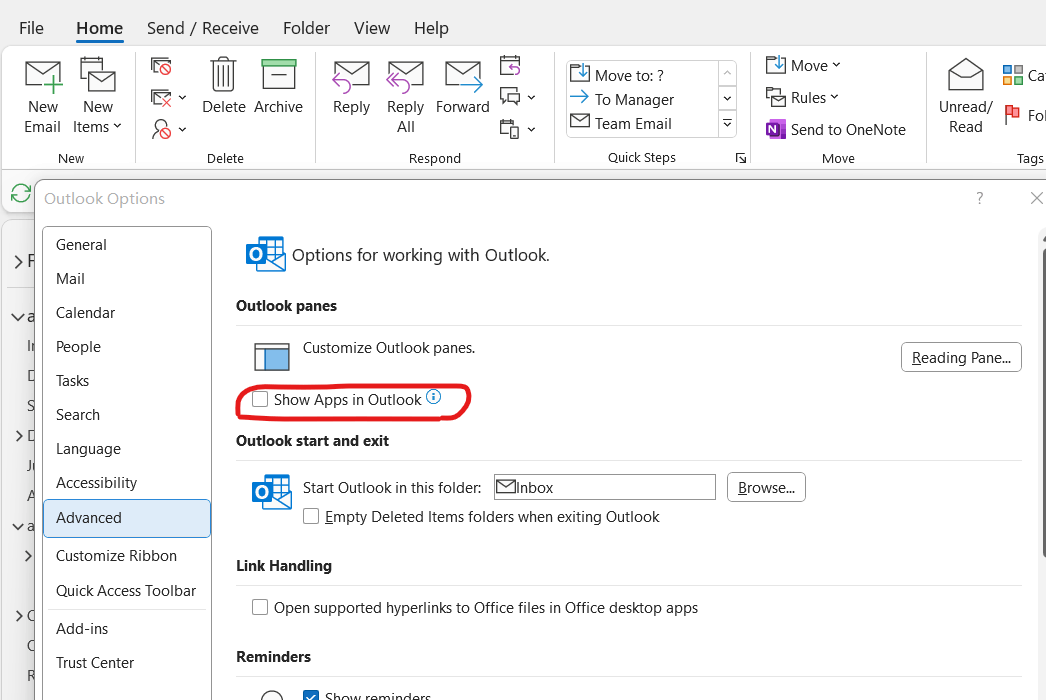Click Send to OneNote
Image resolution: width=1046 pixels, height=700 pixels.
pos(835,129)
